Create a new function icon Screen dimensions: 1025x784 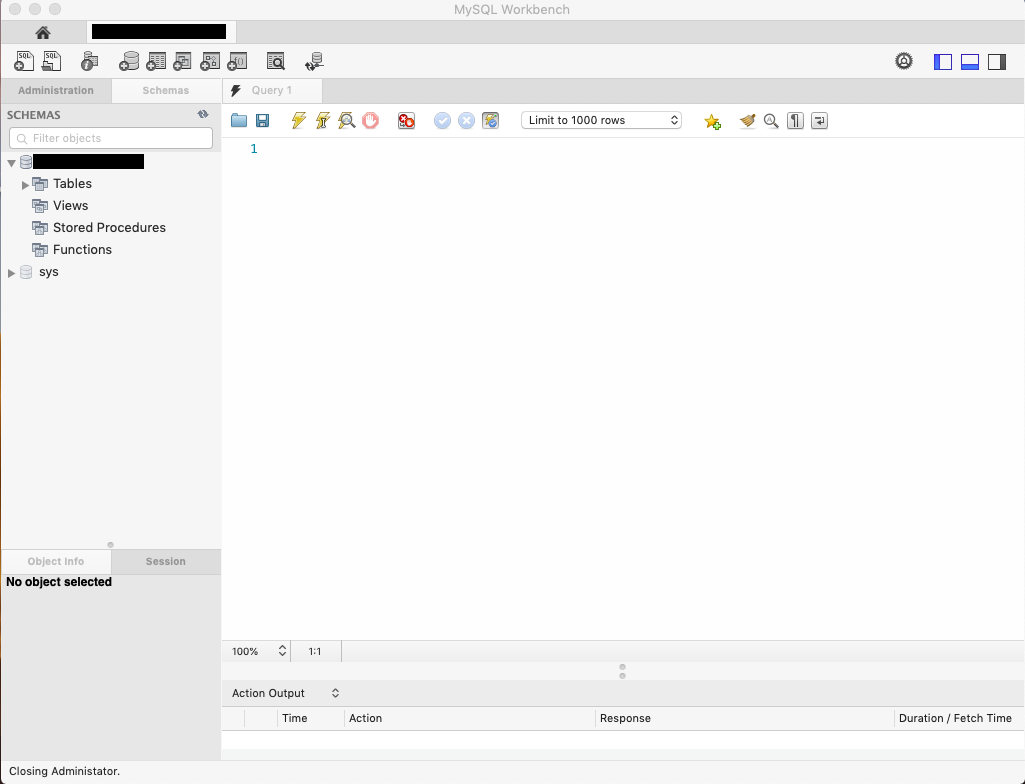click(x=237, y=61)
